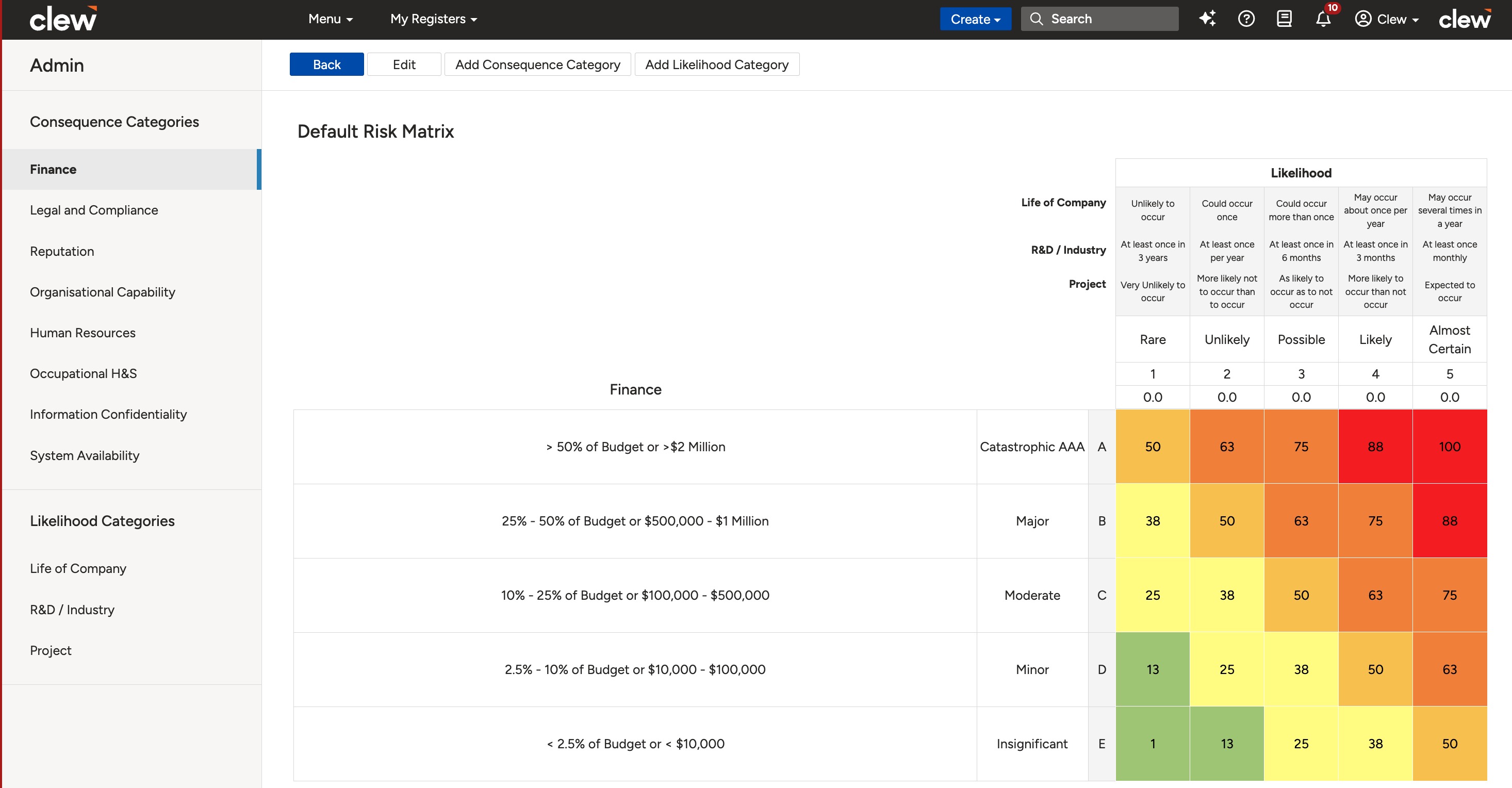Image resolution: width=1512 pixels, height=788 pixels.
Task: Open the Create dropdown button
Action: tap(975, 19)
